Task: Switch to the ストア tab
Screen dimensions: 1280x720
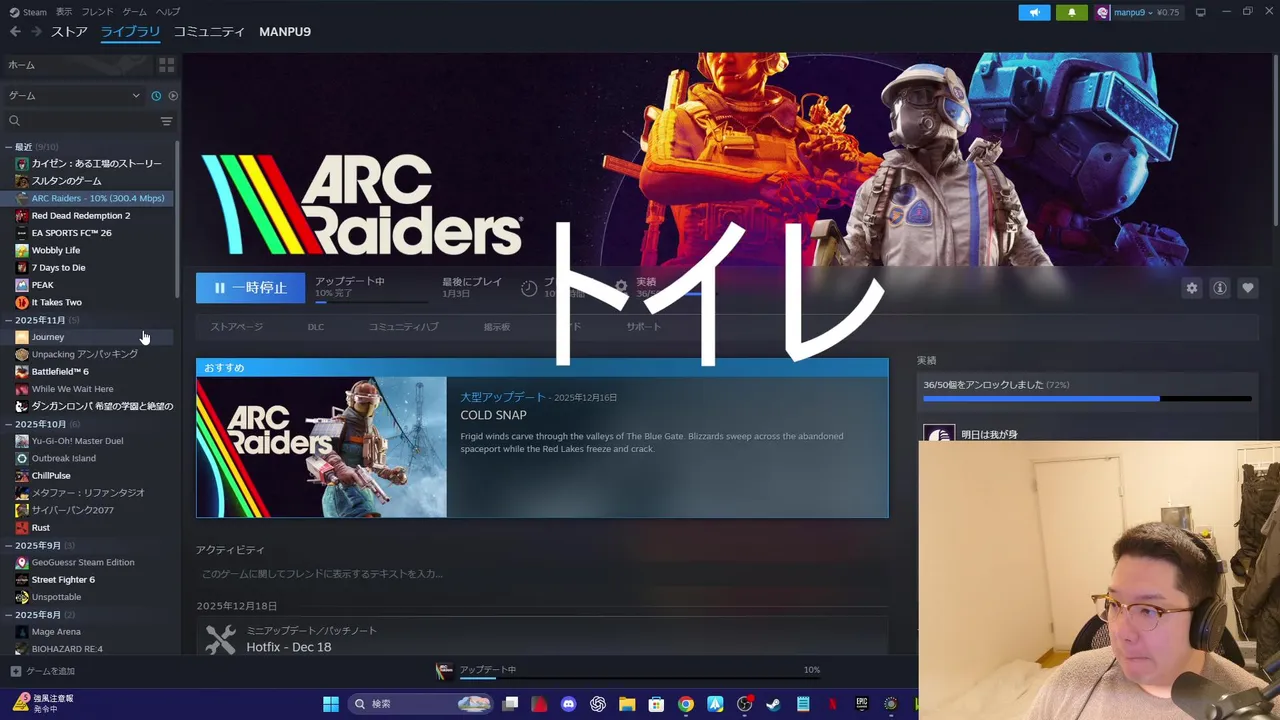Action: tap(69, 32)
